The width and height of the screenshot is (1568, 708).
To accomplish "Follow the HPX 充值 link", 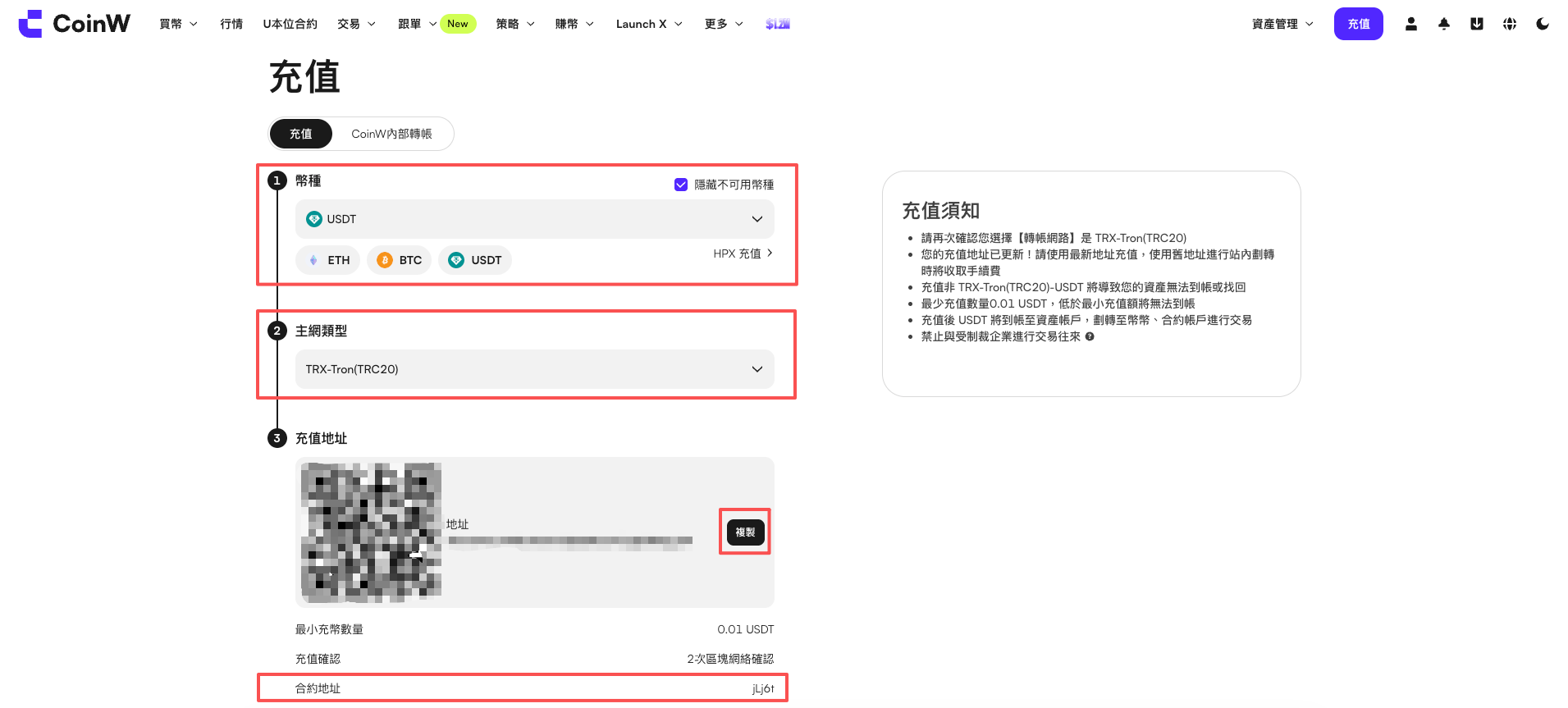I will tap(743, 254).
